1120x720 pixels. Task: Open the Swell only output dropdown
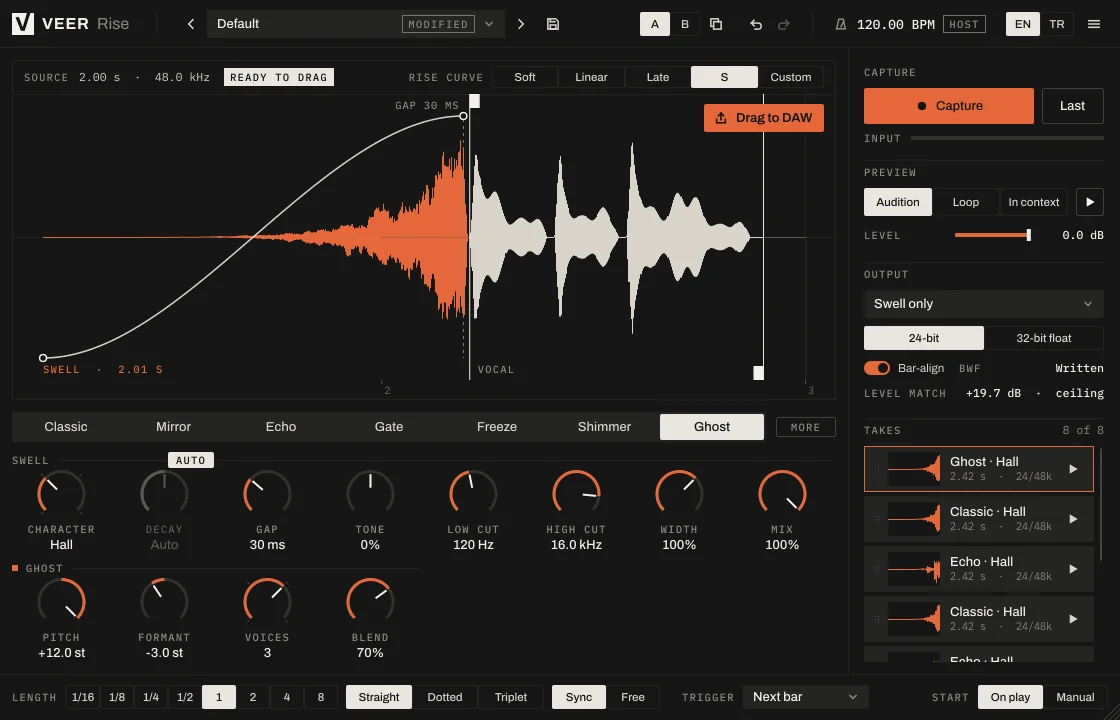[x=984, y=304]
